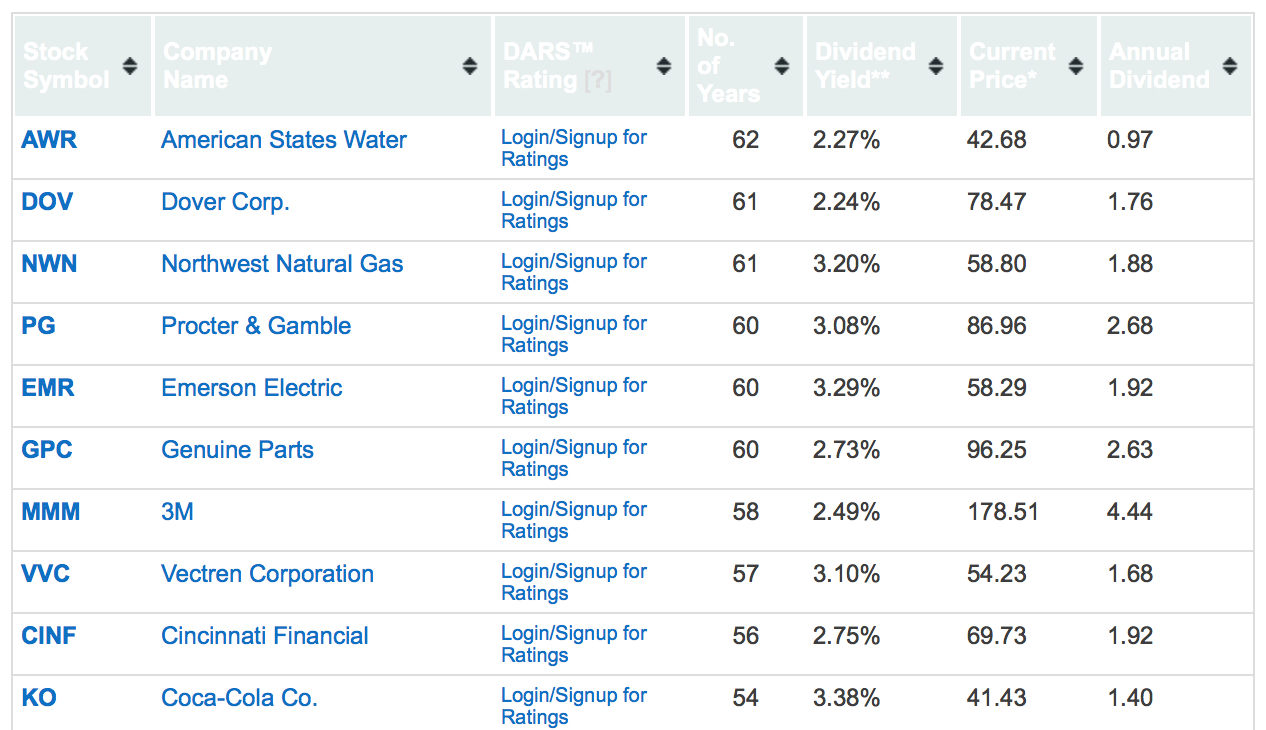Image resolution: width=1266 pixels, height=730 pixels.
Task: Open the AWR stock symbol link
Action: click(49, 140)
